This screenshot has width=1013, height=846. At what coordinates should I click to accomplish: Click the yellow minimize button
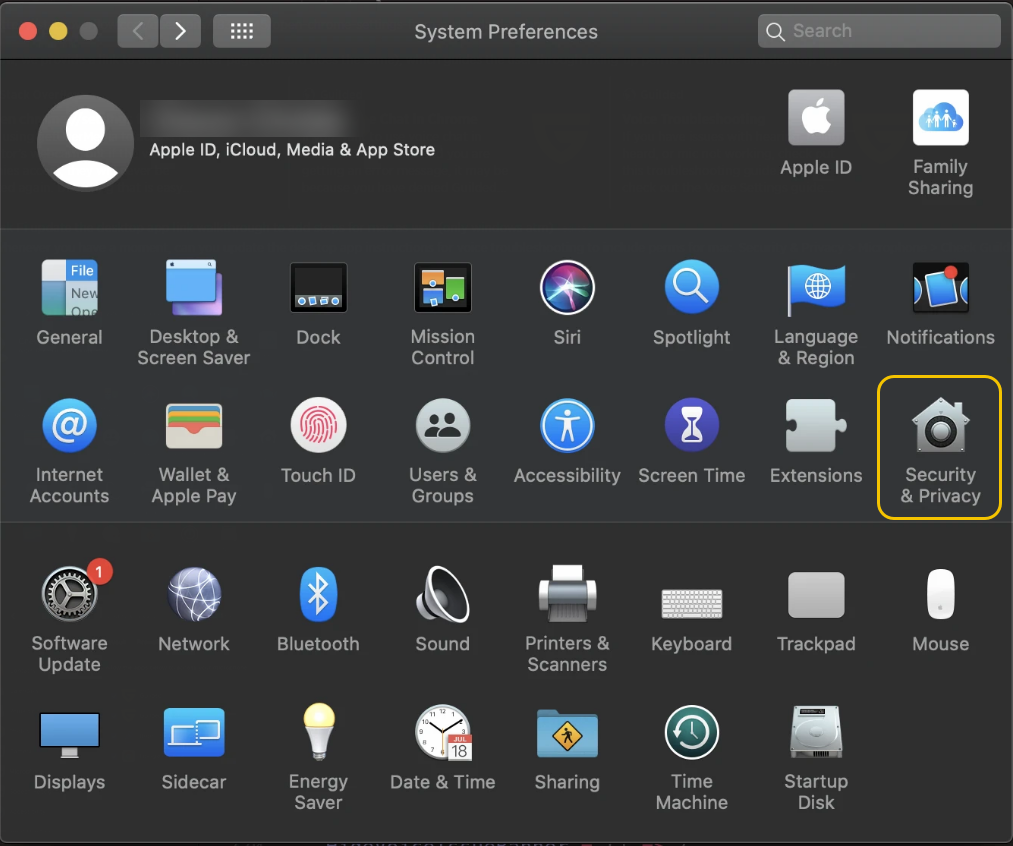[x=58, y=31]
